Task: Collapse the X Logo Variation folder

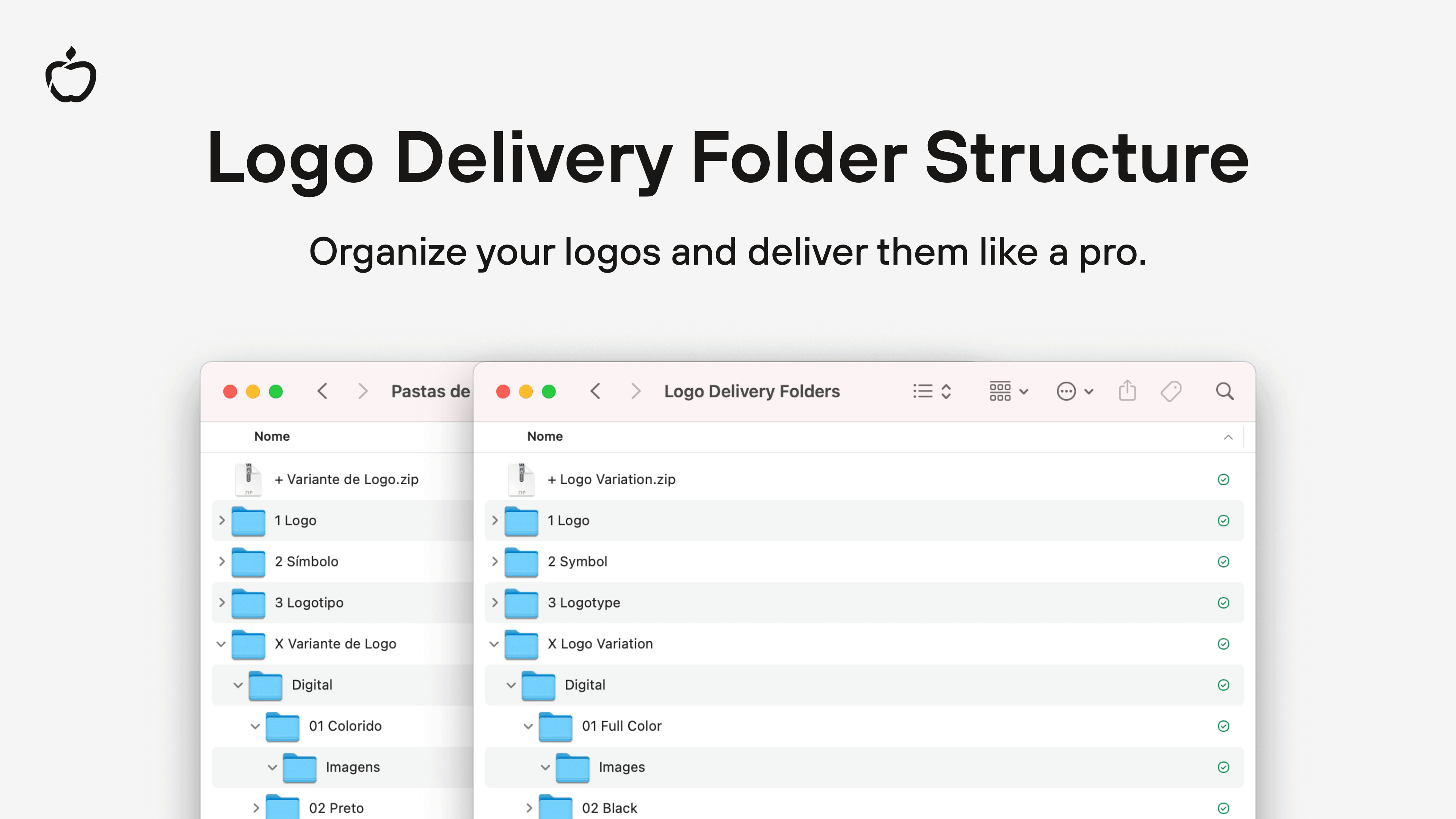Action: coord(494,644)
